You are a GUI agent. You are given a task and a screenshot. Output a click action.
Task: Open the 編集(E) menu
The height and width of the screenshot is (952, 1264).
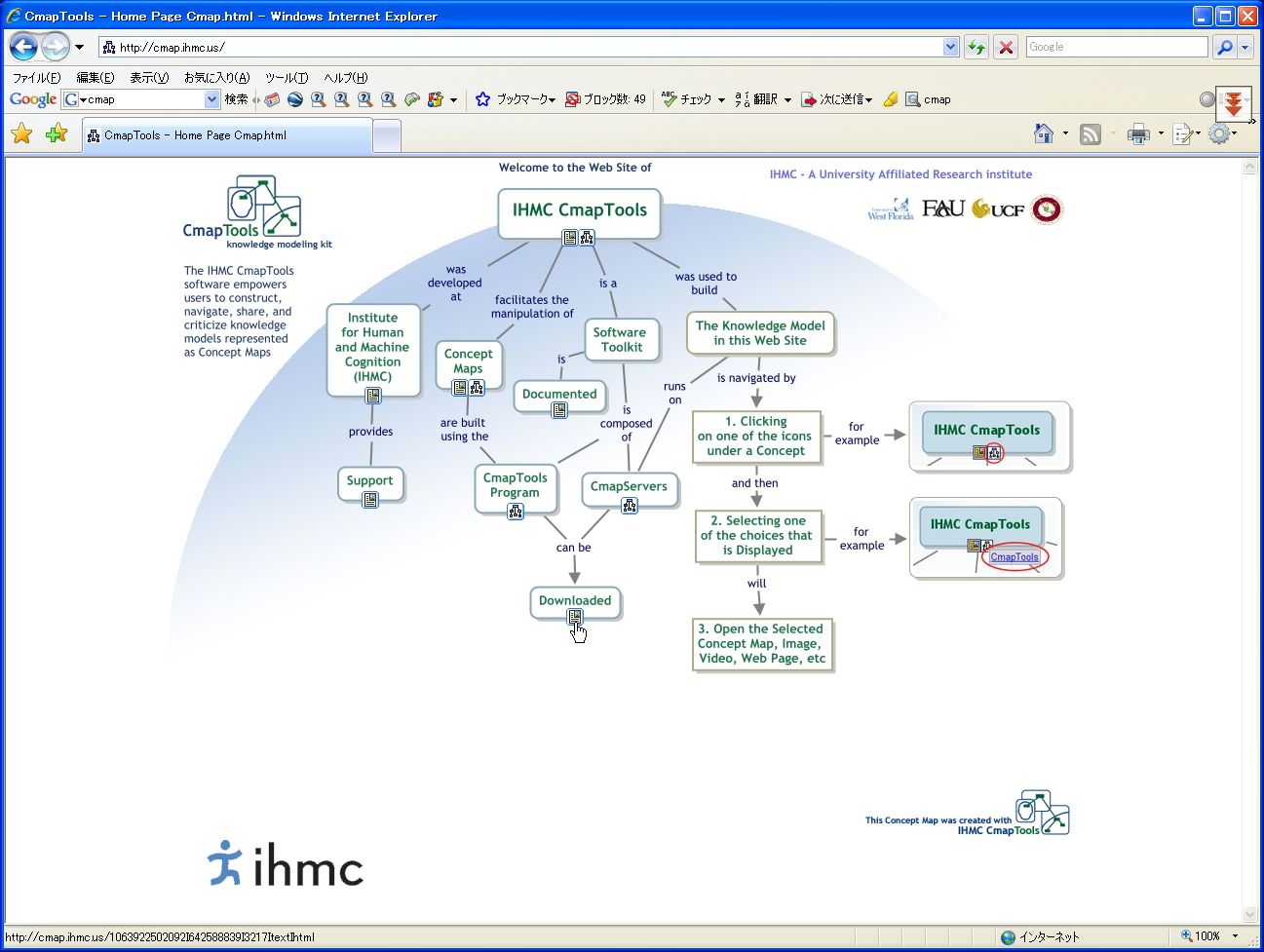96,78
